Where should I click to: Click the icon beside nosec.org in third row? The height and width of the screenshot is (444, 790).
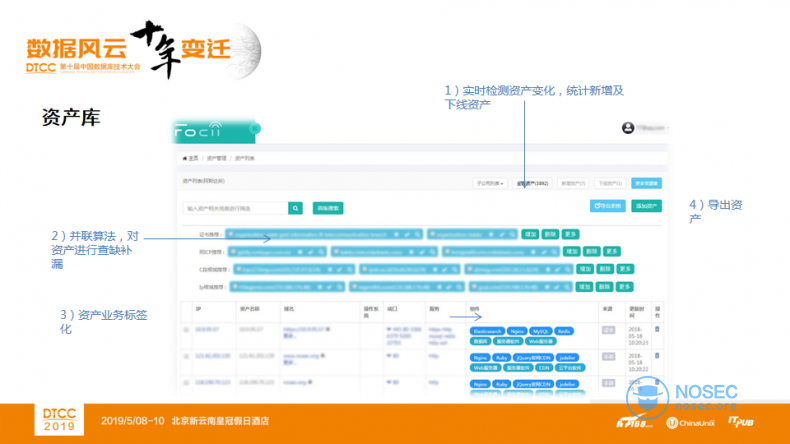point(310,383)
